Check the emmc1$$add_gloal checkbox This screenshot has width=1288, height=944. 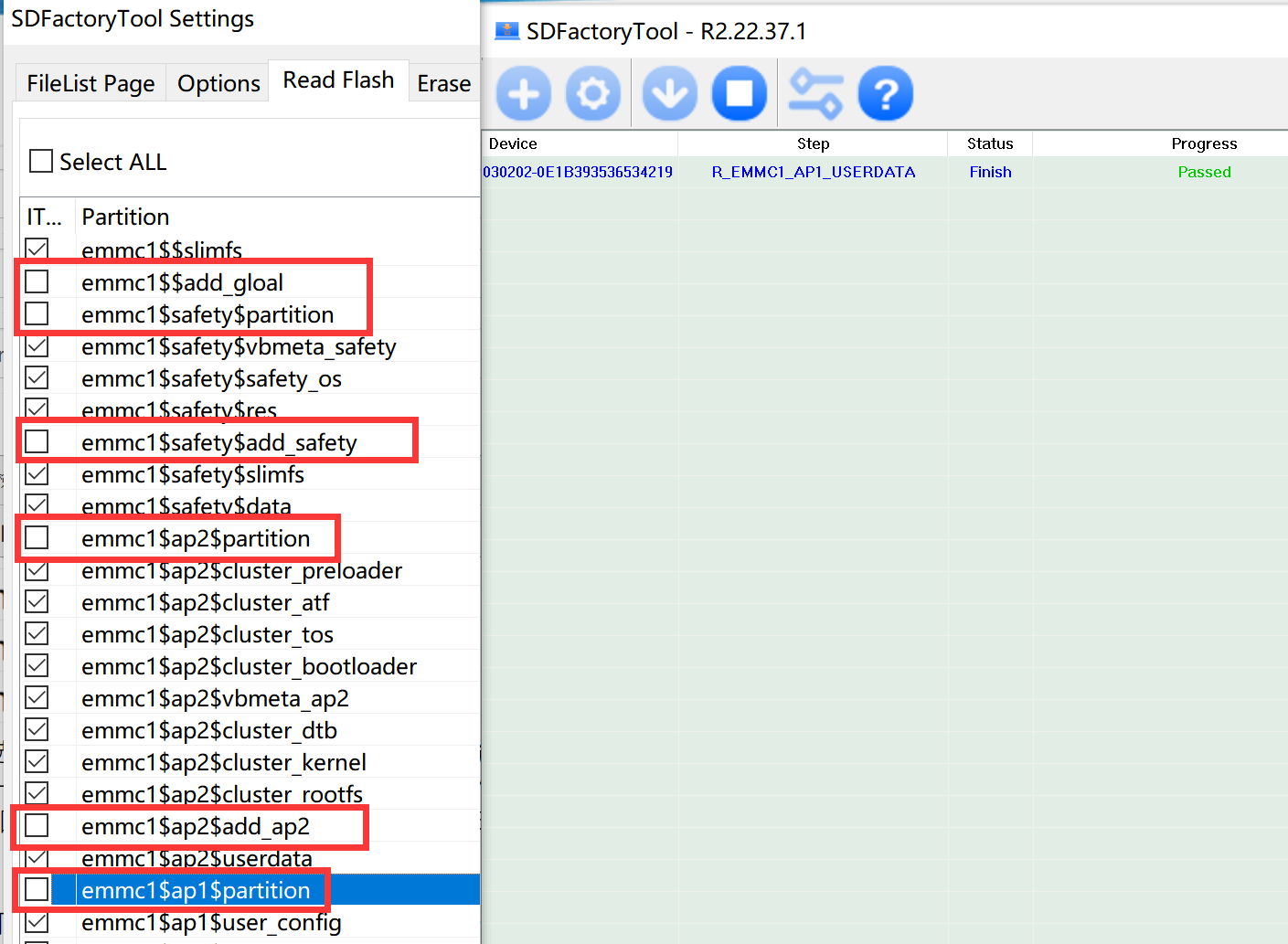point(37,281)
